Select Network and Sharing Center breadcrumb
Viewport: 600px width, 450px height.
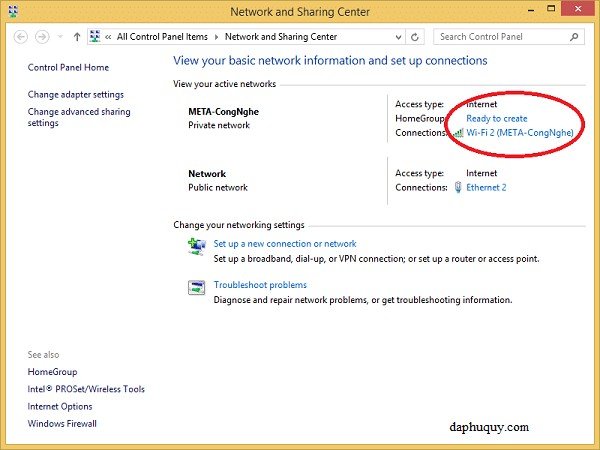(x=281, y=37)
